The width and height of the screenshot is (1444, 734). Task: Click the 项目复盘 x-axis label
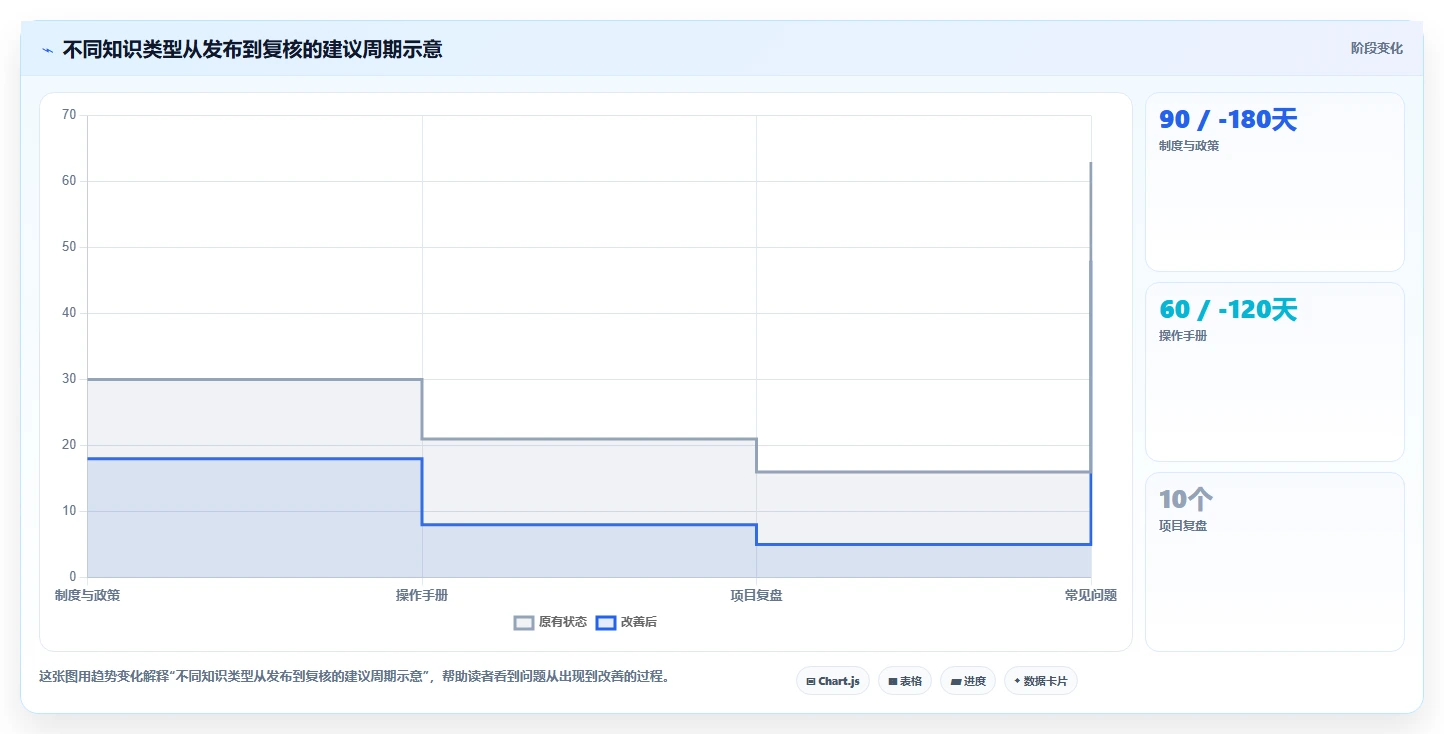756,595
